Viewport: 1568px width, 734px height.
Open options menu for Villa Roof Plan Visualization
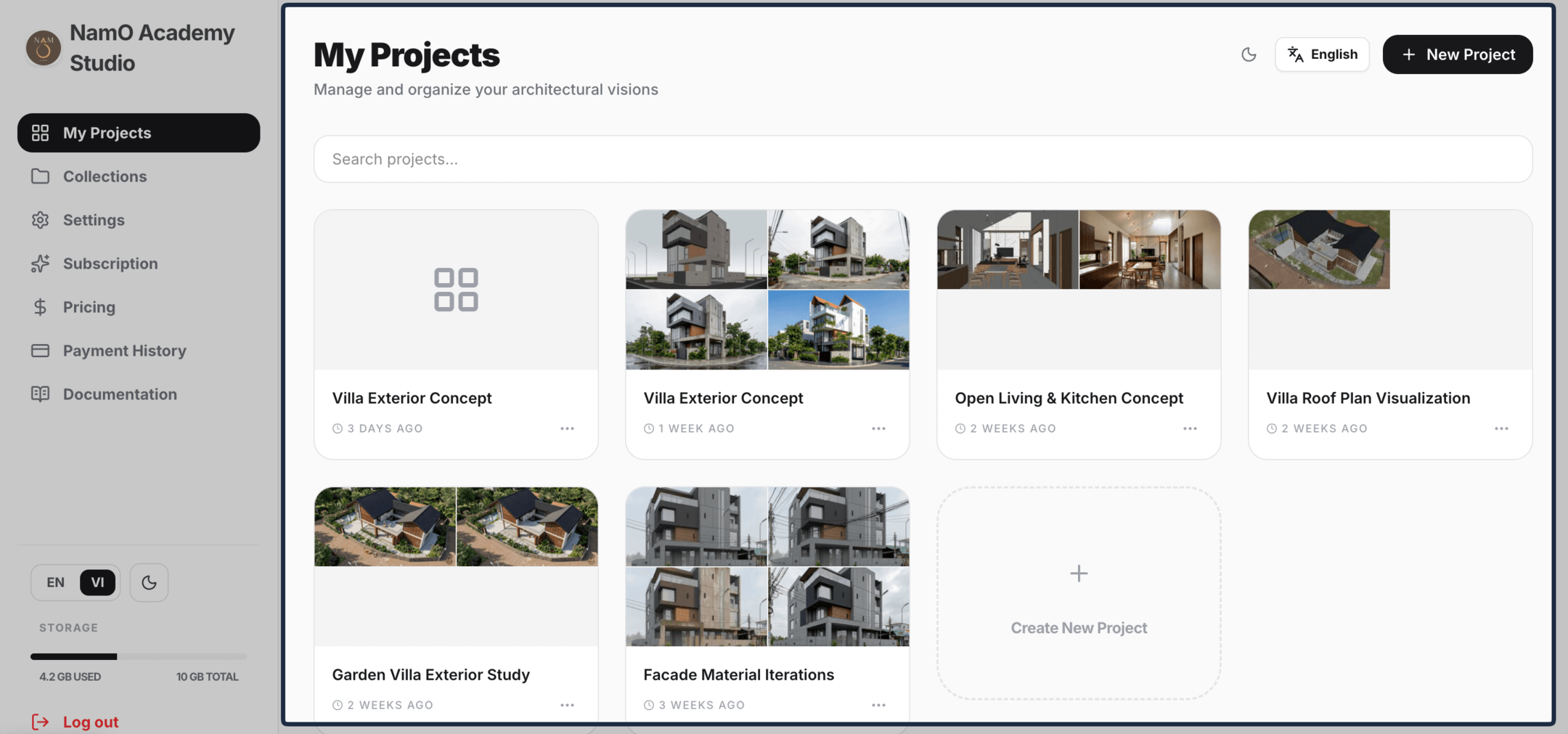(1500, 428)
